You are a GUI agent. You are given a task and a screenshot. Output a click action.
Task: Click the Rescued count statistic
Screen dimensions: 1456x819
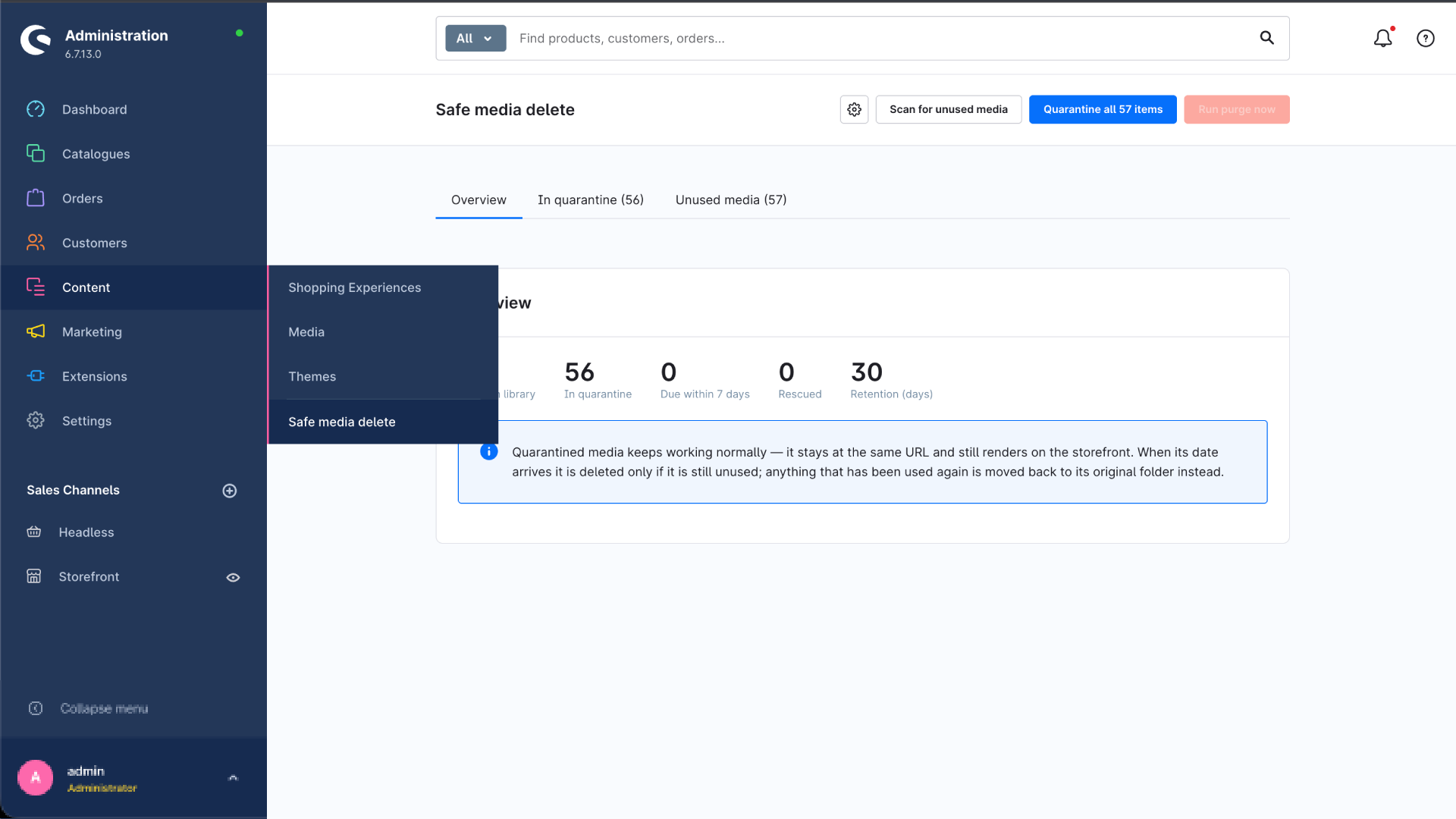(800, 379)
